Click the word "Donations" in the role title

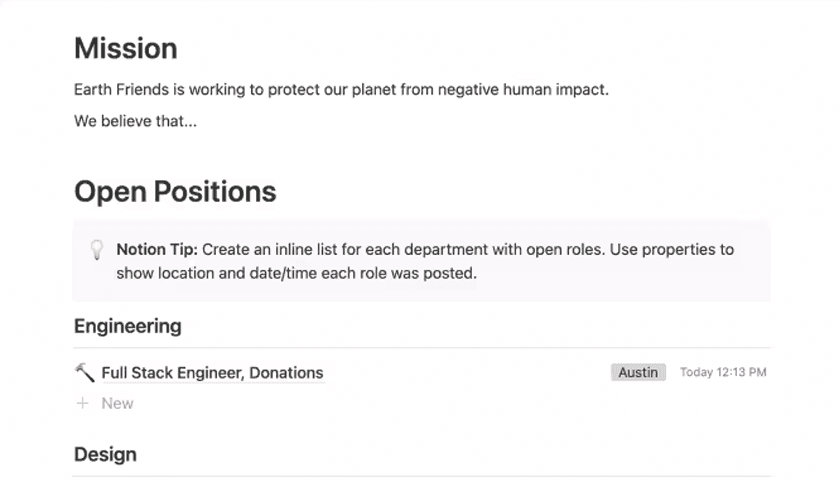click(286, 373)
